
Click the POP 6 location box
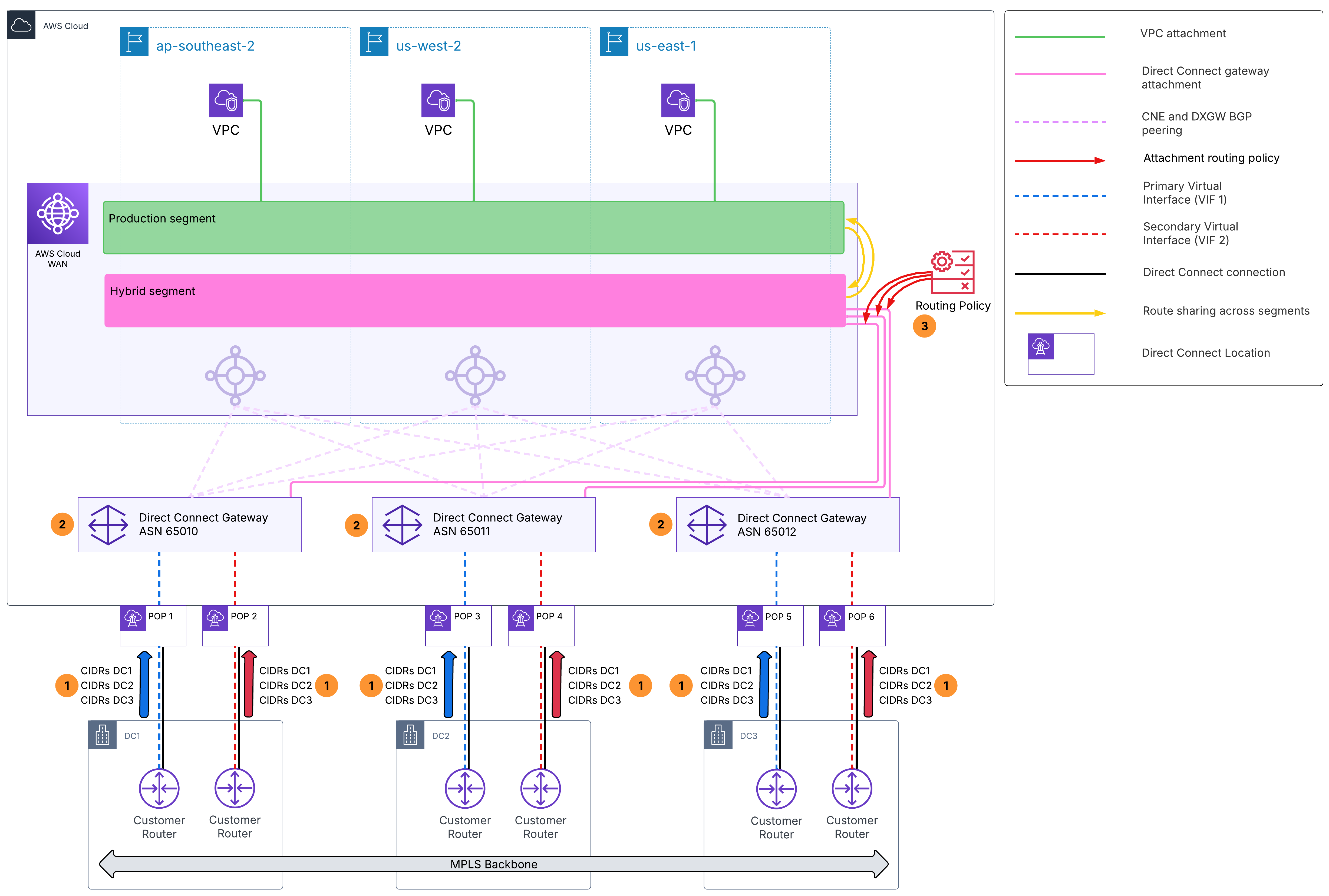[852, 626]
